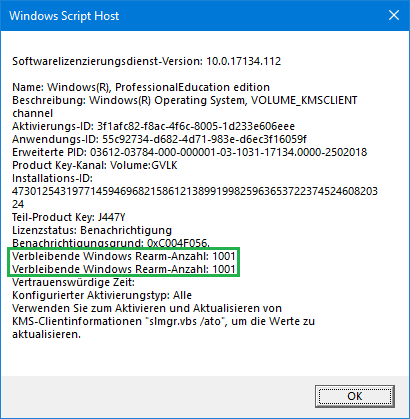
Task: Click the Softwarelizenzierungsdienst-Version 10.0.17134.112 line
Action: click(147, 61)
